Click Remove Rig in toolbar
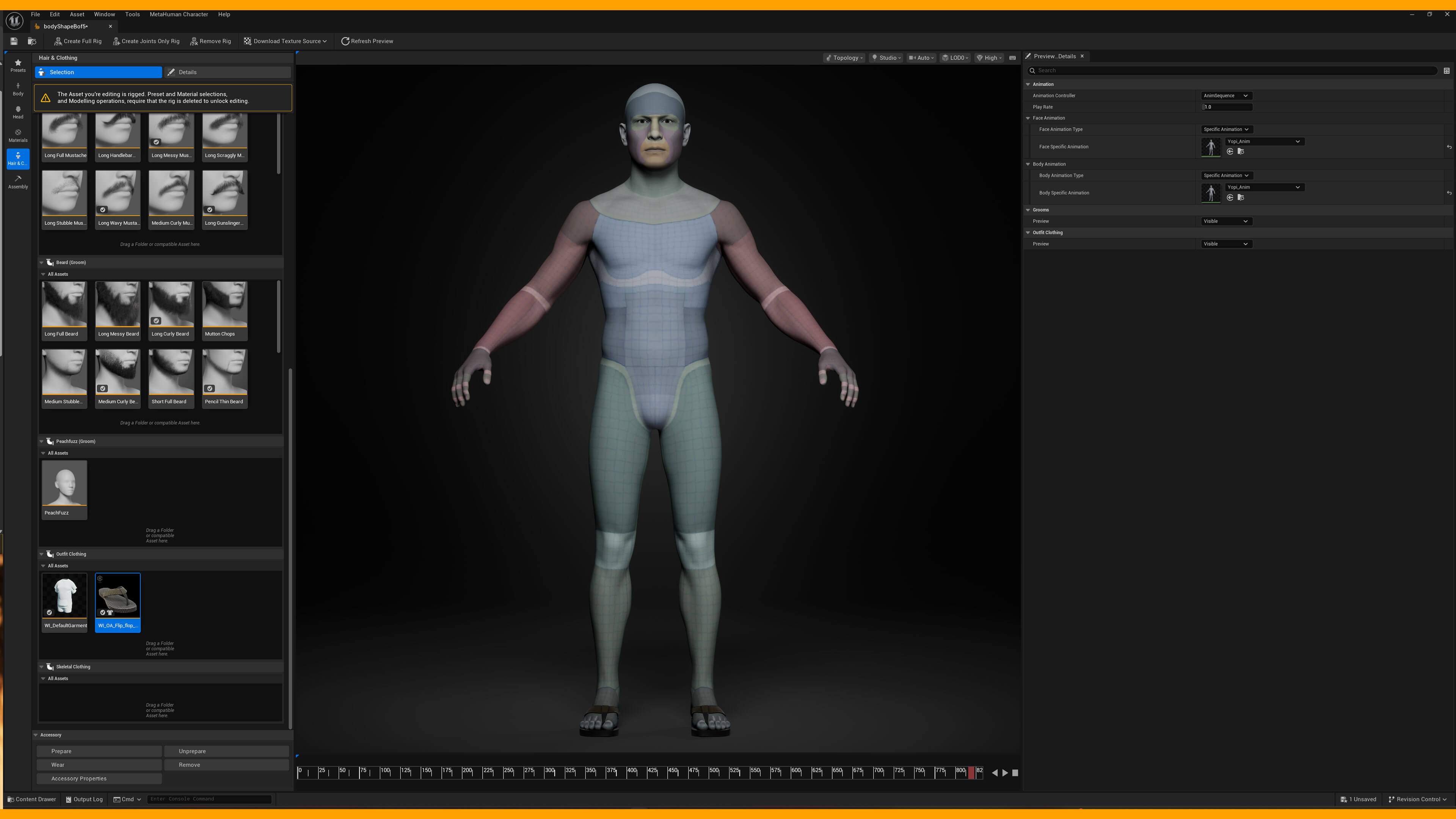The width and height of the screenshot is (1456, 819). tap(210, 41)
